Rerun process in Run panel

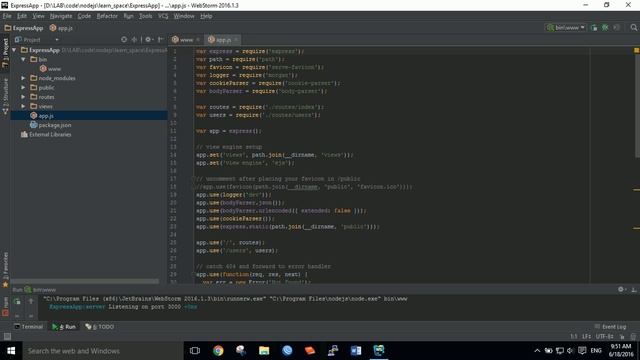(x=17, y=302)
